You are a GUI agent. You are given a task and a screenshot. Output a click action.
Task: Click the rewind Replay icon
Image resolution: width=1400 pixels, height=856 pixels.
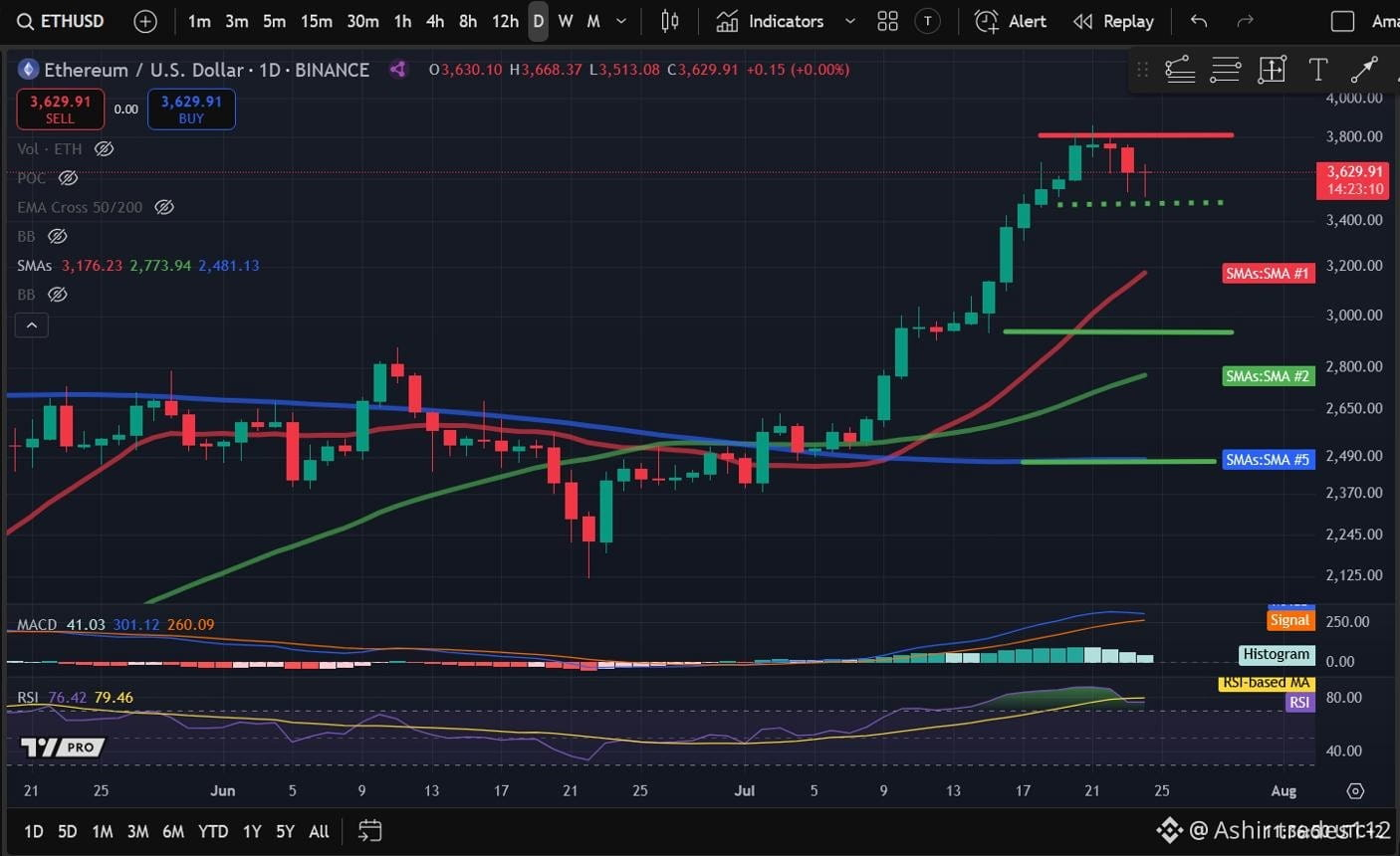coord(1082,21)
